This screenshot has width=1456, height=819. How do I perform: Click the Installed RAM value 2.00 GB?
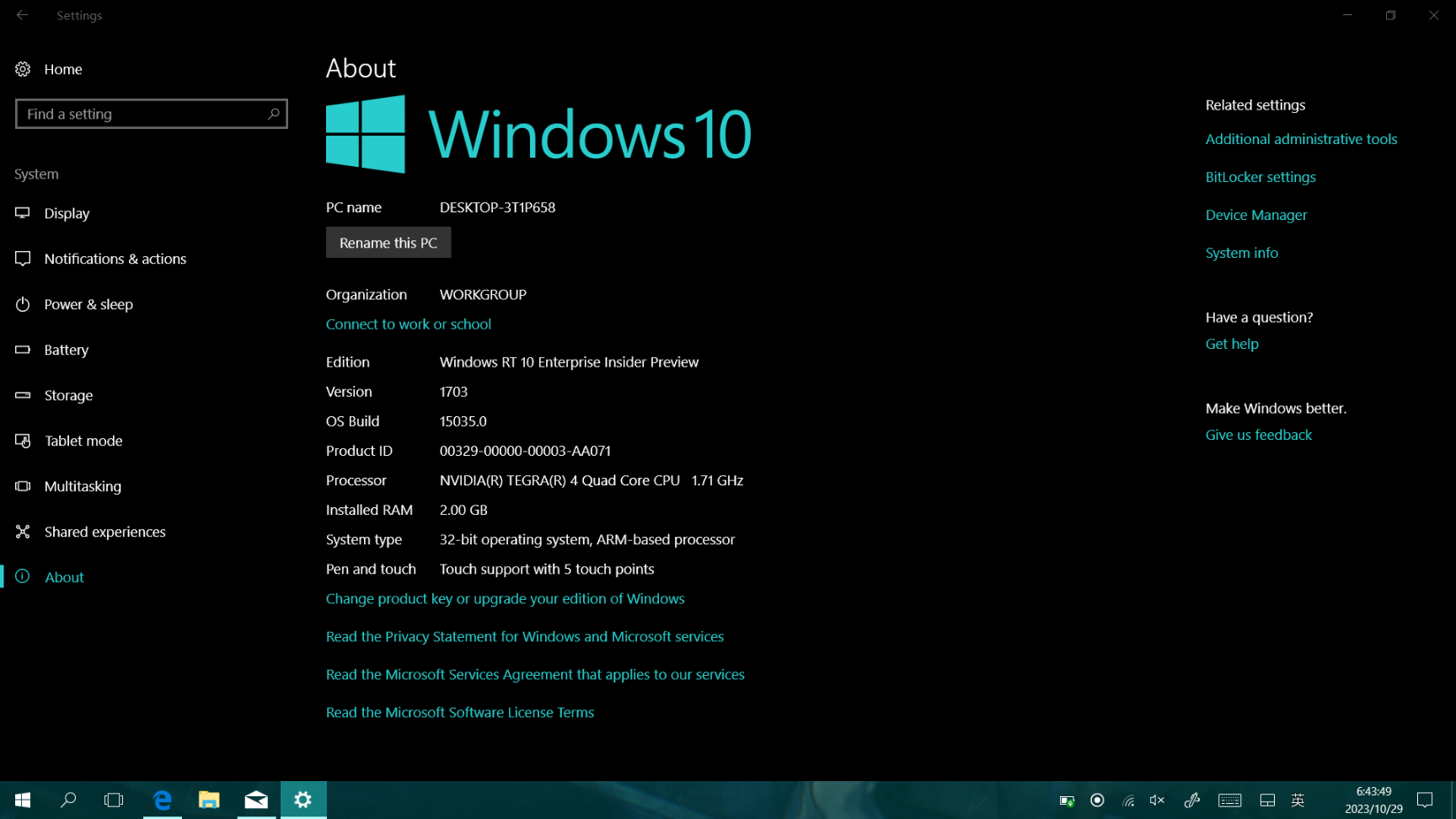tap(463, 510)
